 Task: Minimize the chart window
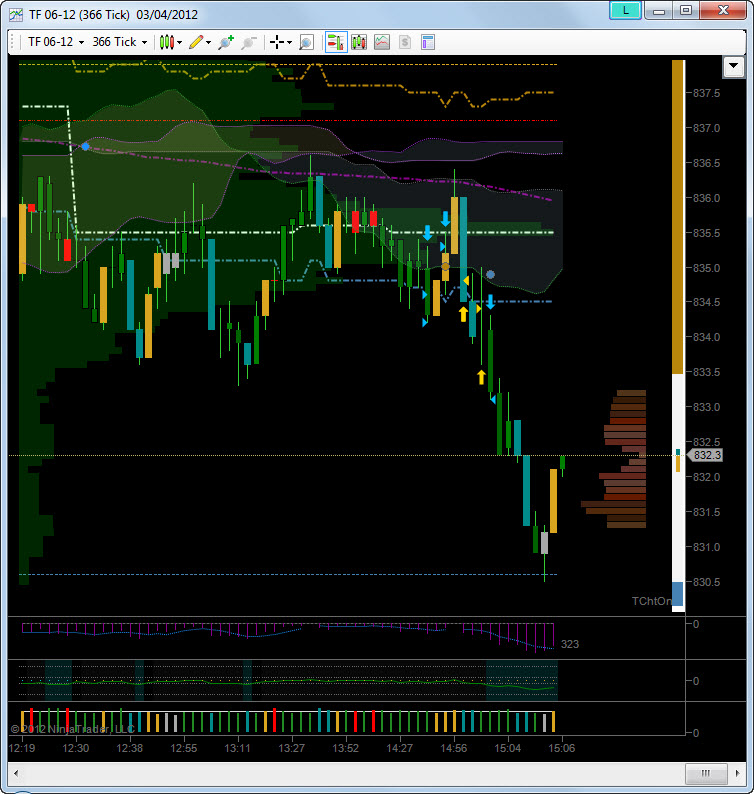659,10
